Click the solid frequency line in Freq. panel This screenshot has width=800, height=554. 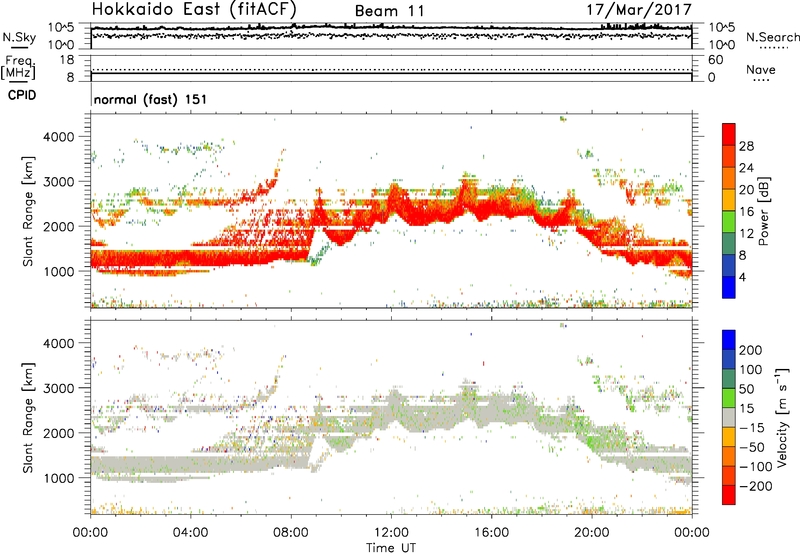[391, 73]
